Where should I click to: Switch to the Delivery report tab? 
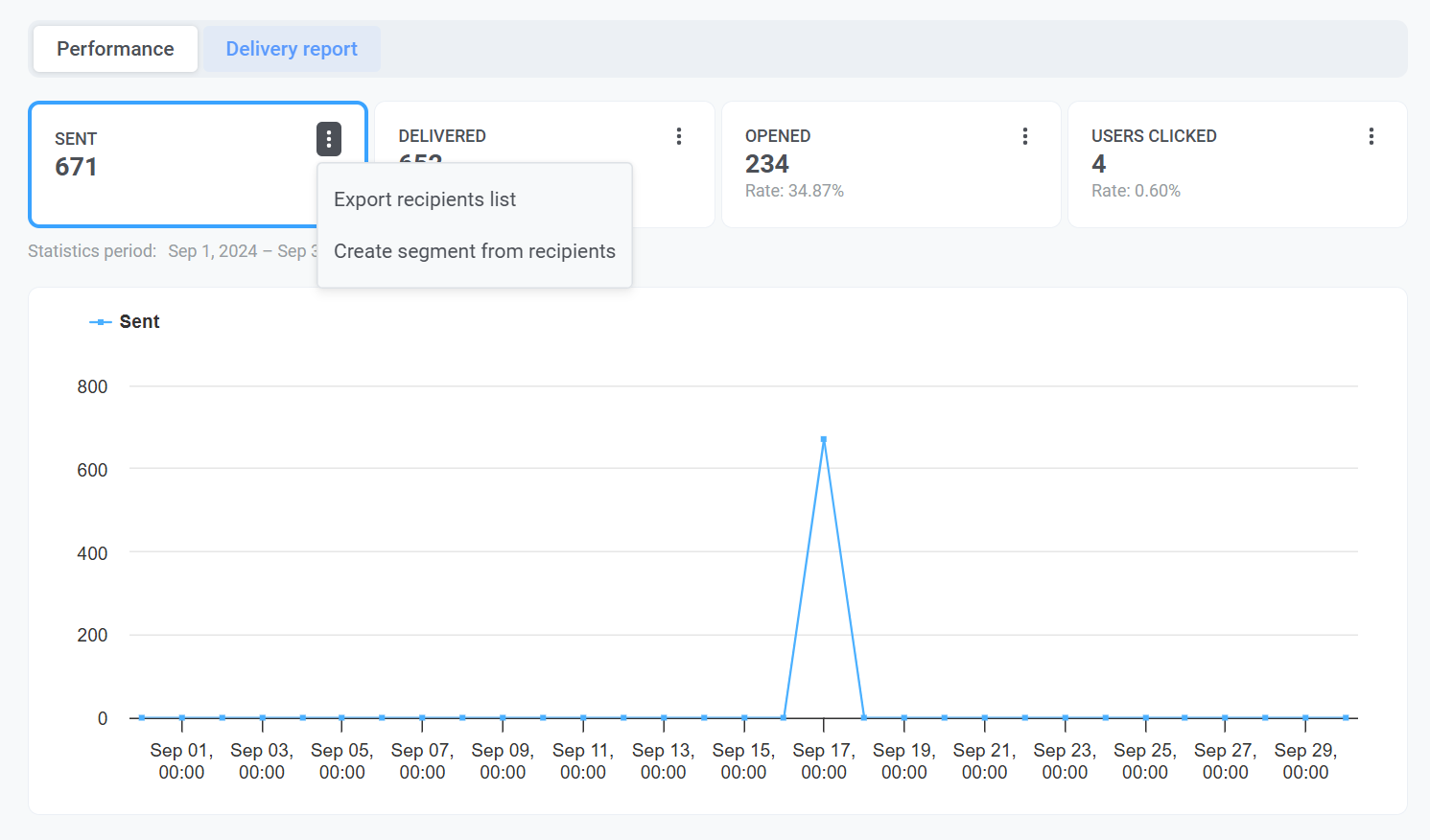coord(292,49)
